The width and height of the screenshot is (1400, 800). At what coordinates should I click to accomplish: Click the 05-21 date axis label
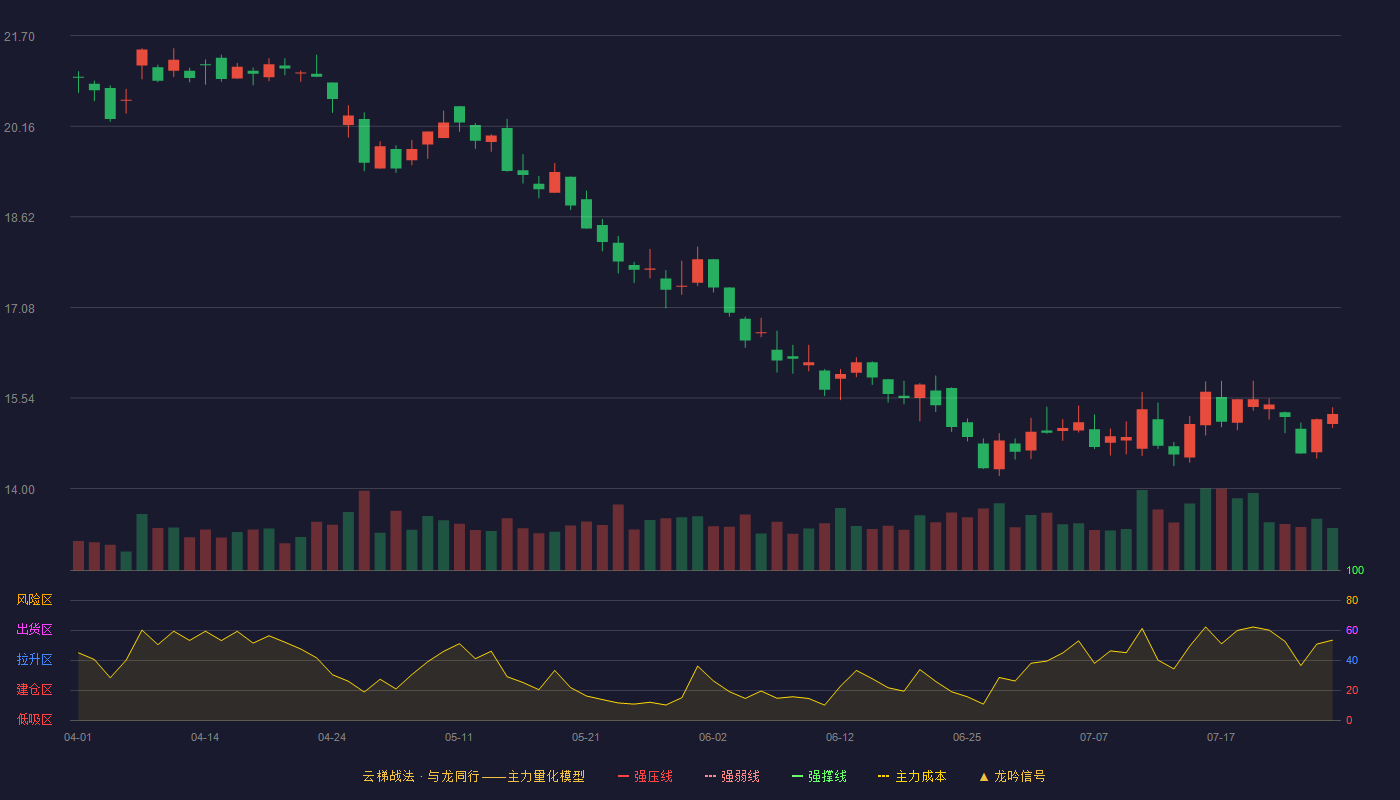coord(586,737)
